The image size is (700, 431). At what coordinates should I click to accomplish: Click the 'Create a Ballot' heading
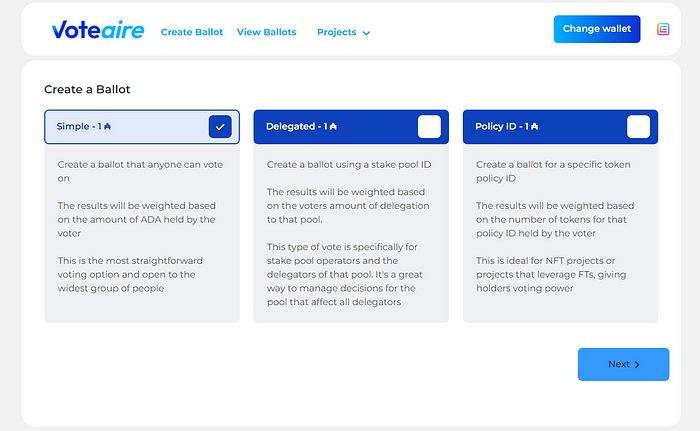click(x=87, y=89)
